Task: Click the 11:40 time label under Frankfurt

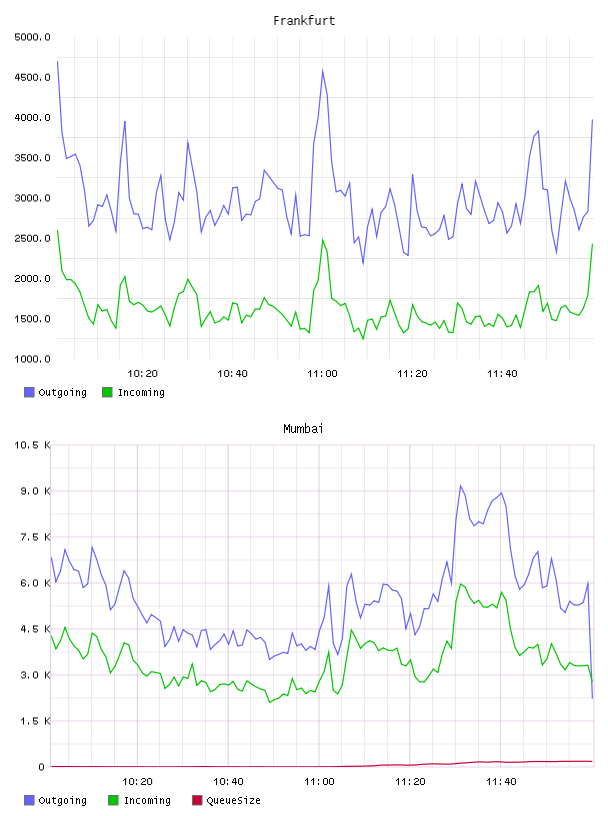Action: coord(502,374)
